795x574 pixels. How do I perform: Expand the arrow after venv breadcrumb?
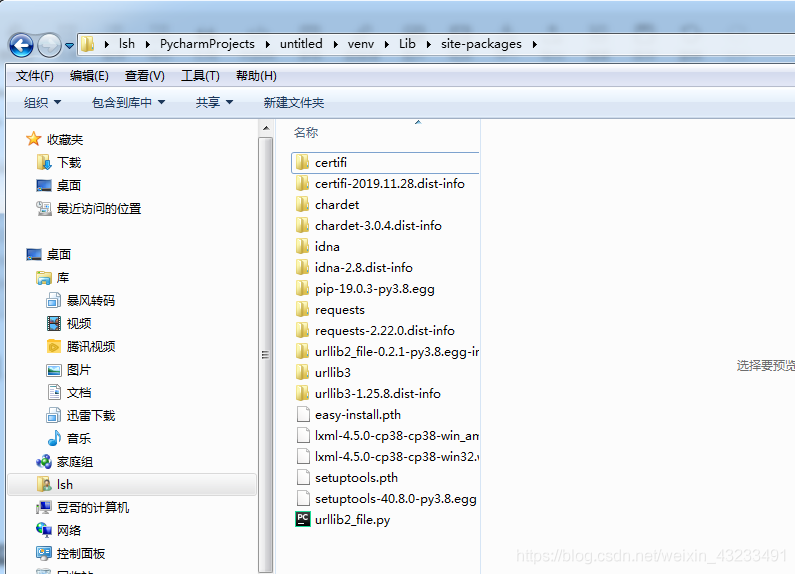coord(386,45)
